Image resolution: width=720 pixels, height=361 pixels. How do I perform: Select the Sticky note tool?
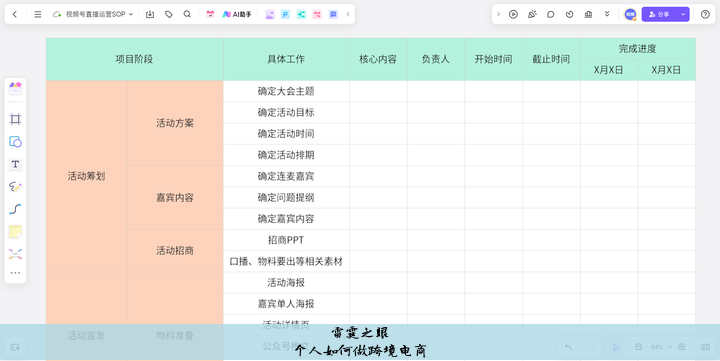pyautogui.click(x=15, y=231)
